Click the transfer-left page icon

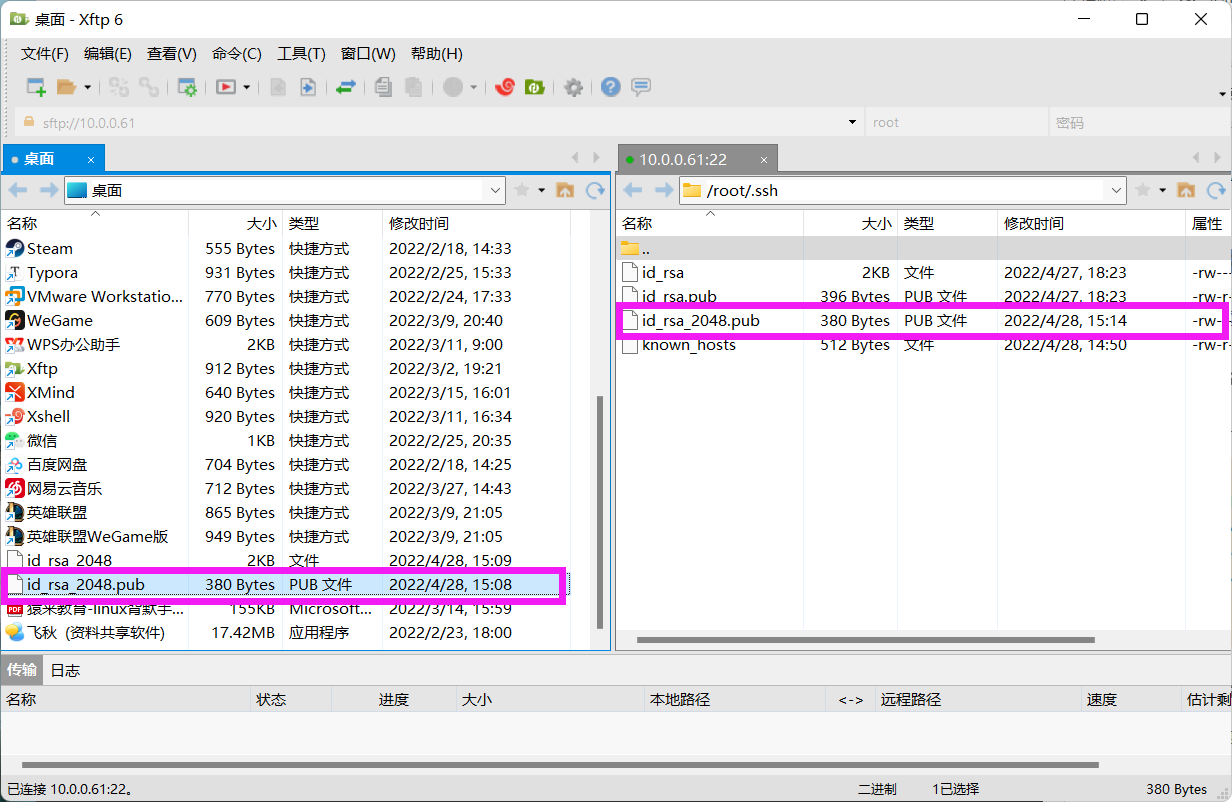pyautogui.click(x=278, y=87)
